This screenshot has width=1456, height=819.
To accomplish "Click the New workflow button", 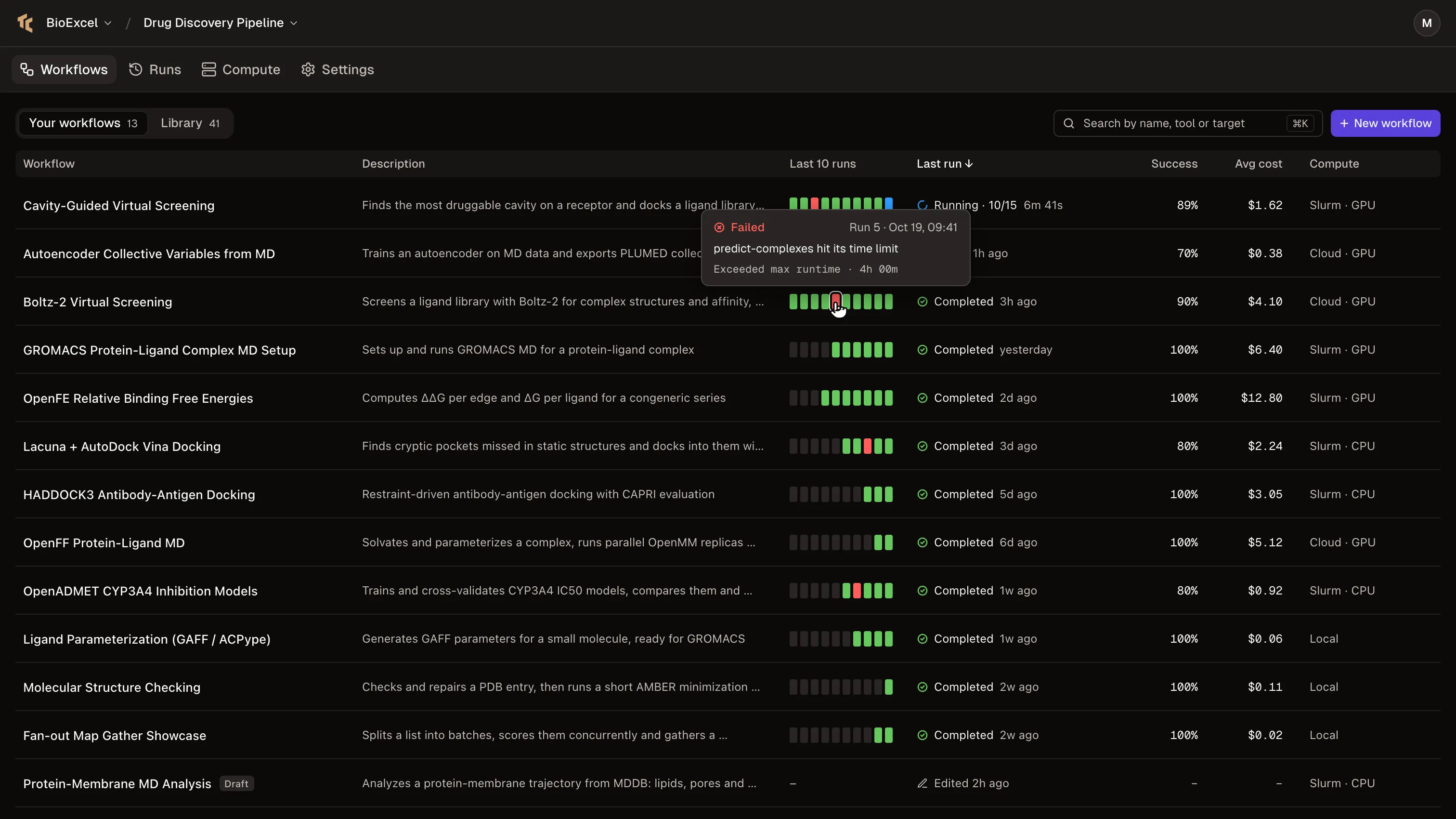I will tap(1385, 123).
